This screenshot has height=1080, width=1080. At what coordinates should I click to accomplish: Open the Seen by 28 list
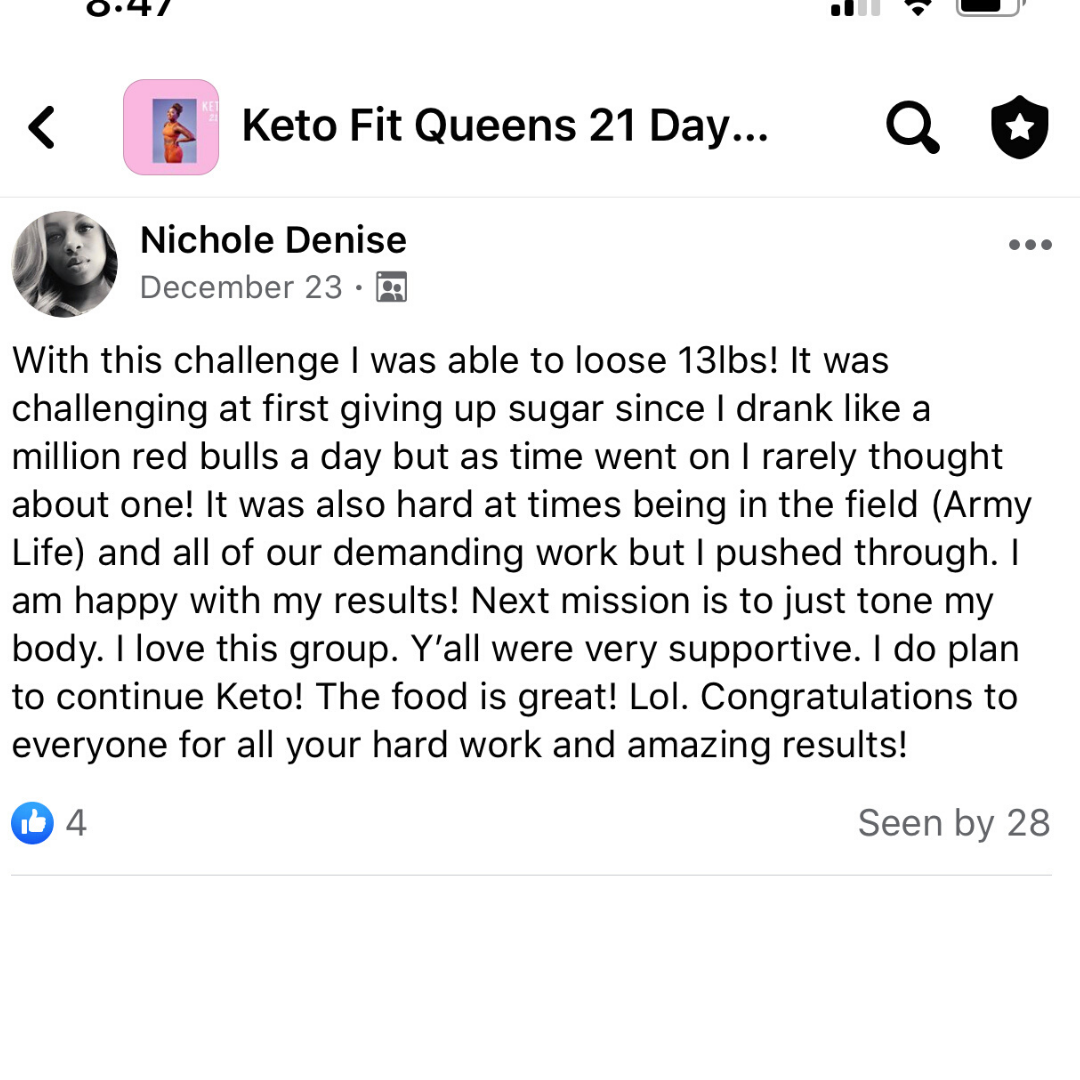click(x=954, y=823)
